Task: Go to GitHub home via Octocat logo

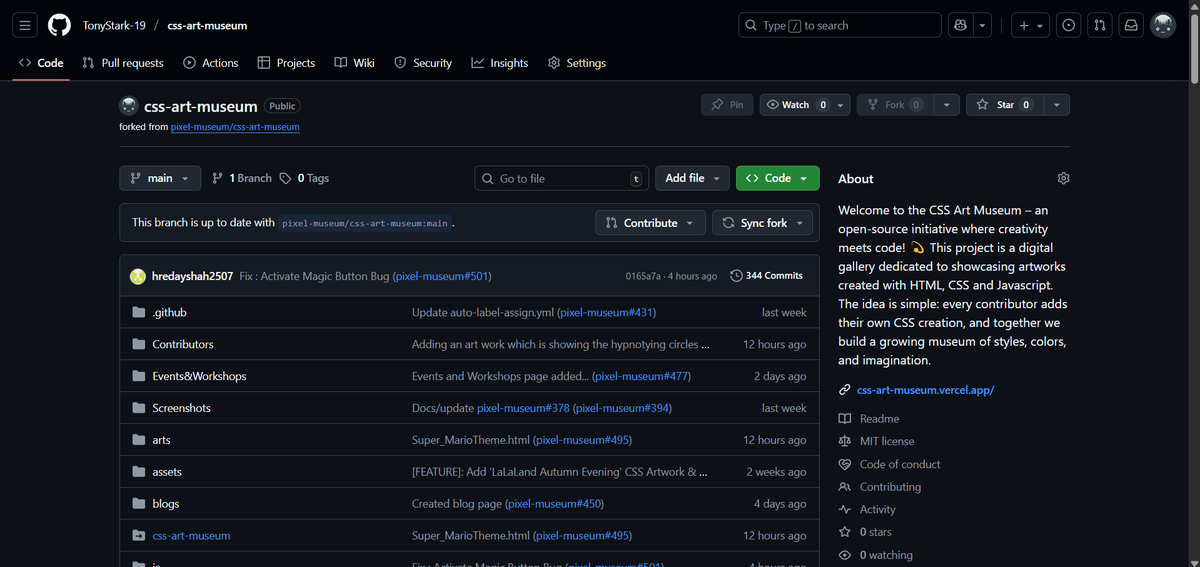Action: click(59, 25)
